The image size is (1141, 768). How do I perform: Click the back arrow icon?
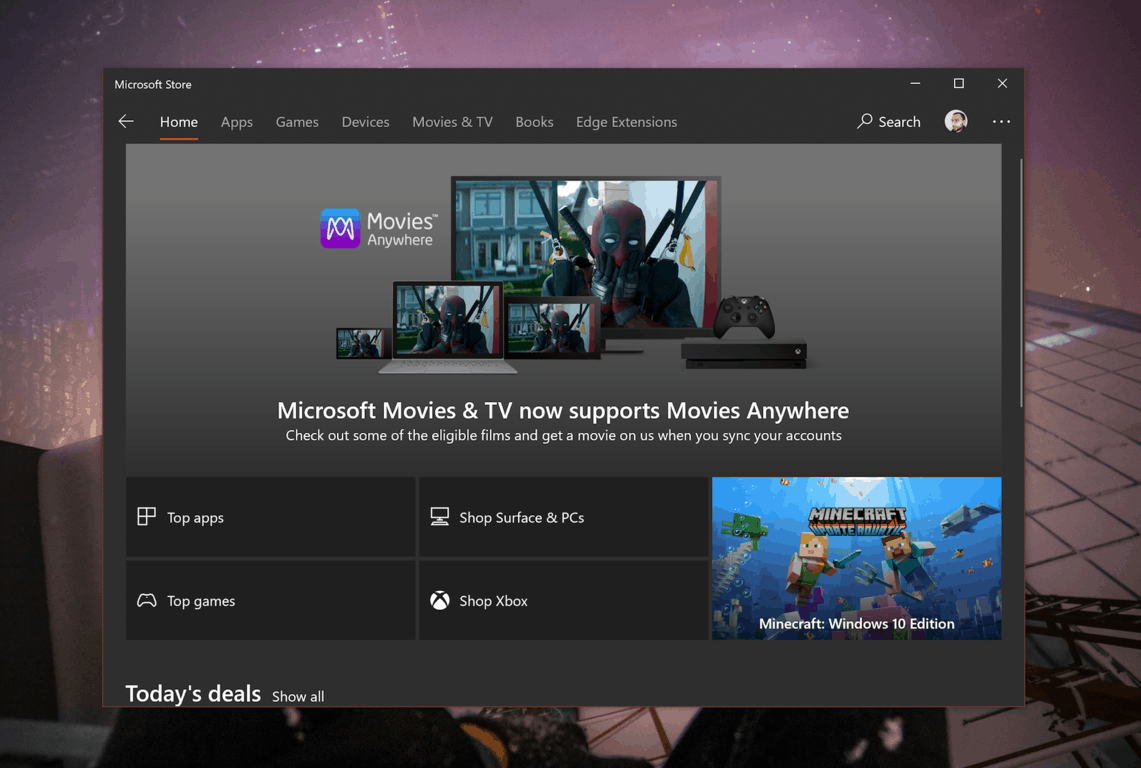pos(126,122)
